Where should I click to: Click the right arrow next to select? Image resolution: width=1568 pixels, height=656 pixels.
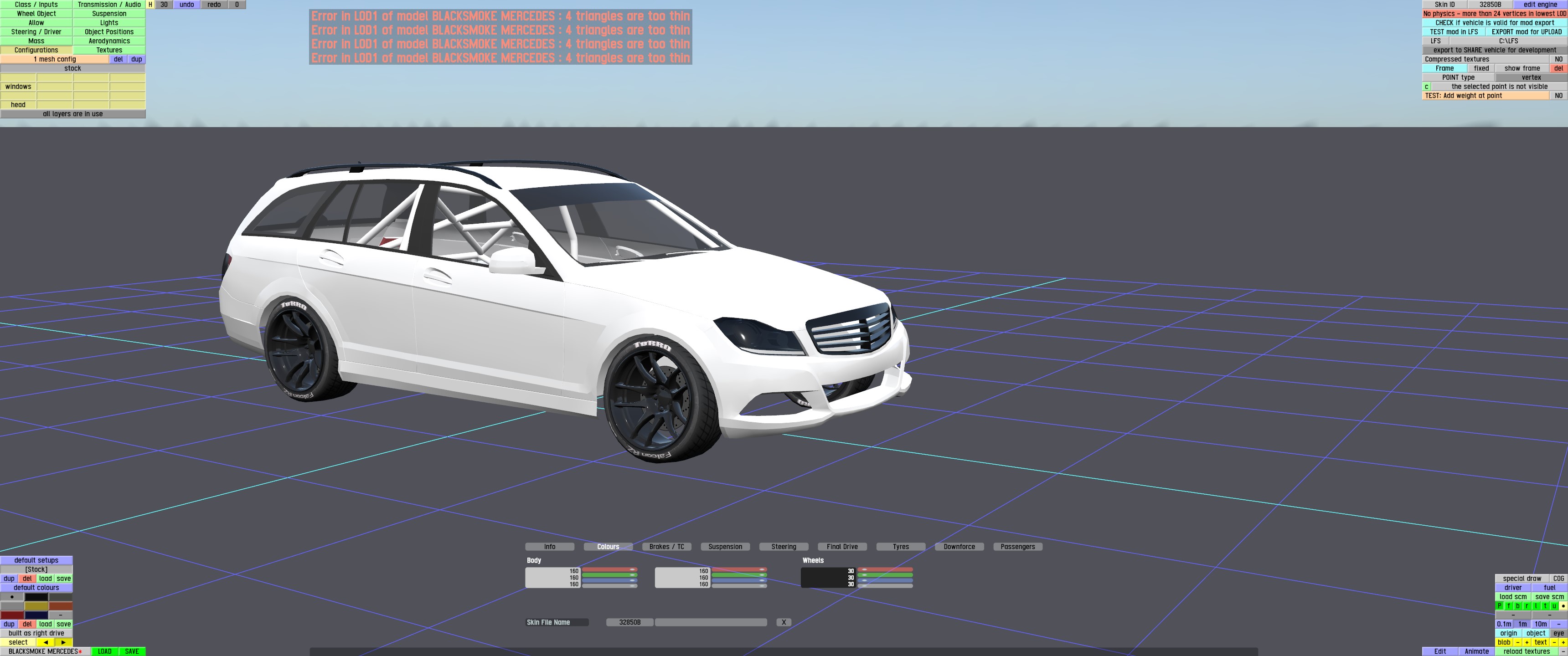63,642
